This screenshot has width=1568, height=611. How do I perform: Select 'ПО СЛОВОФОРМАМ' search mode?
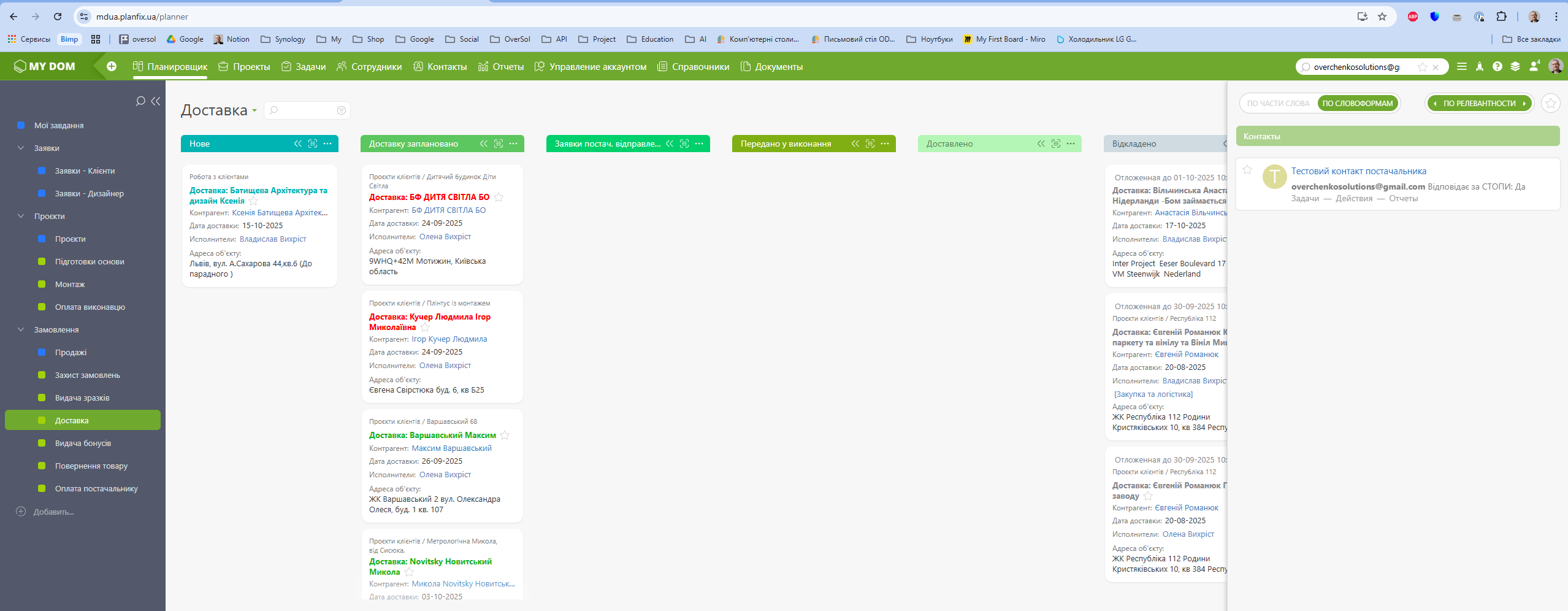[x=1358, y=104]
